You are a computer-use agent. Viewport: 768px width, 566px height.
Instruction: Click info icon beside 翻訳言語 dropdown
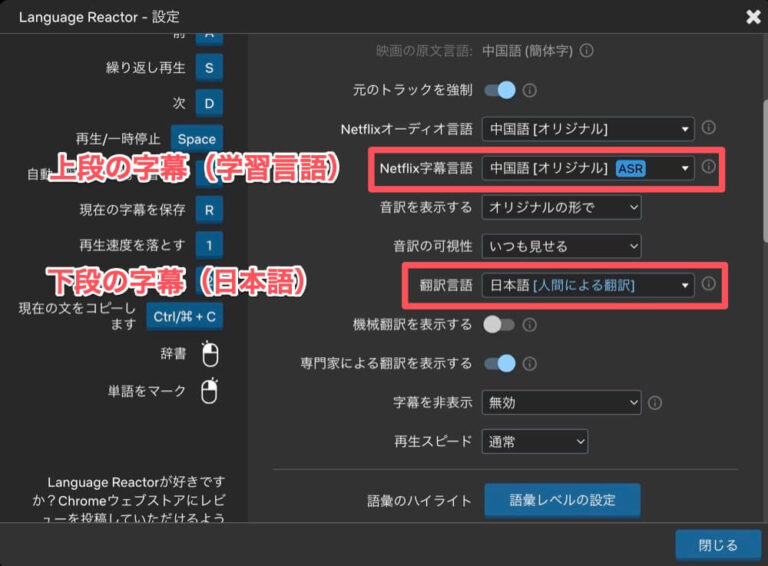point(708,283)
